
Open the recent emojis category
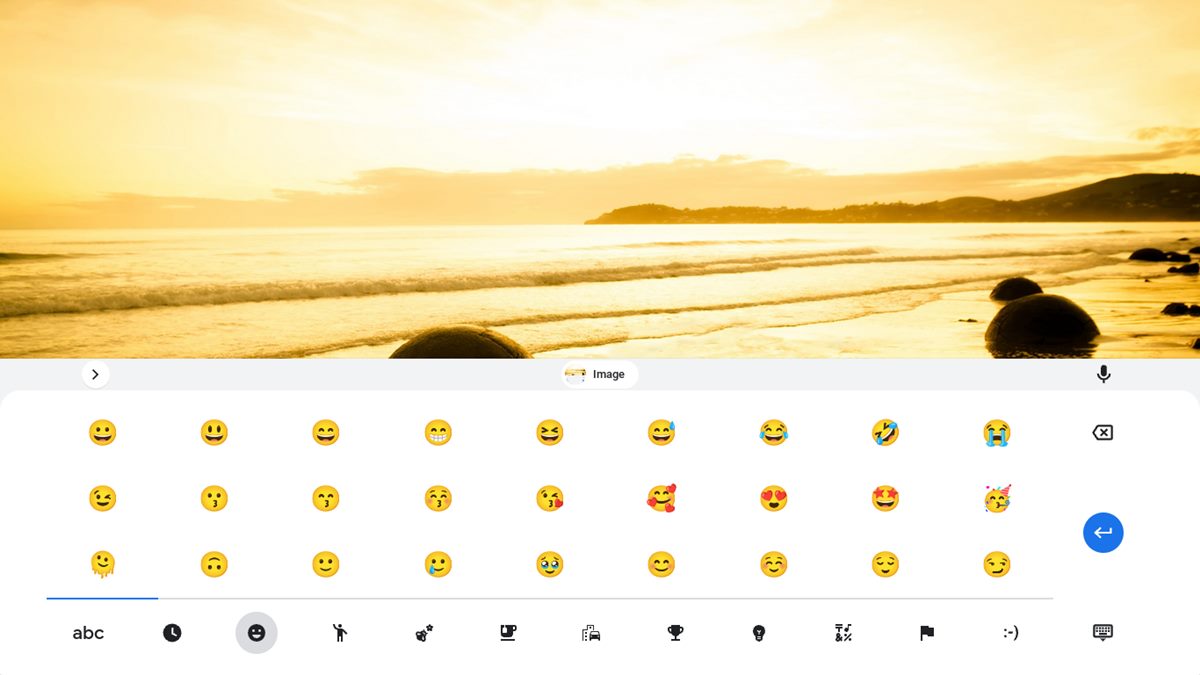coord(173,632)
